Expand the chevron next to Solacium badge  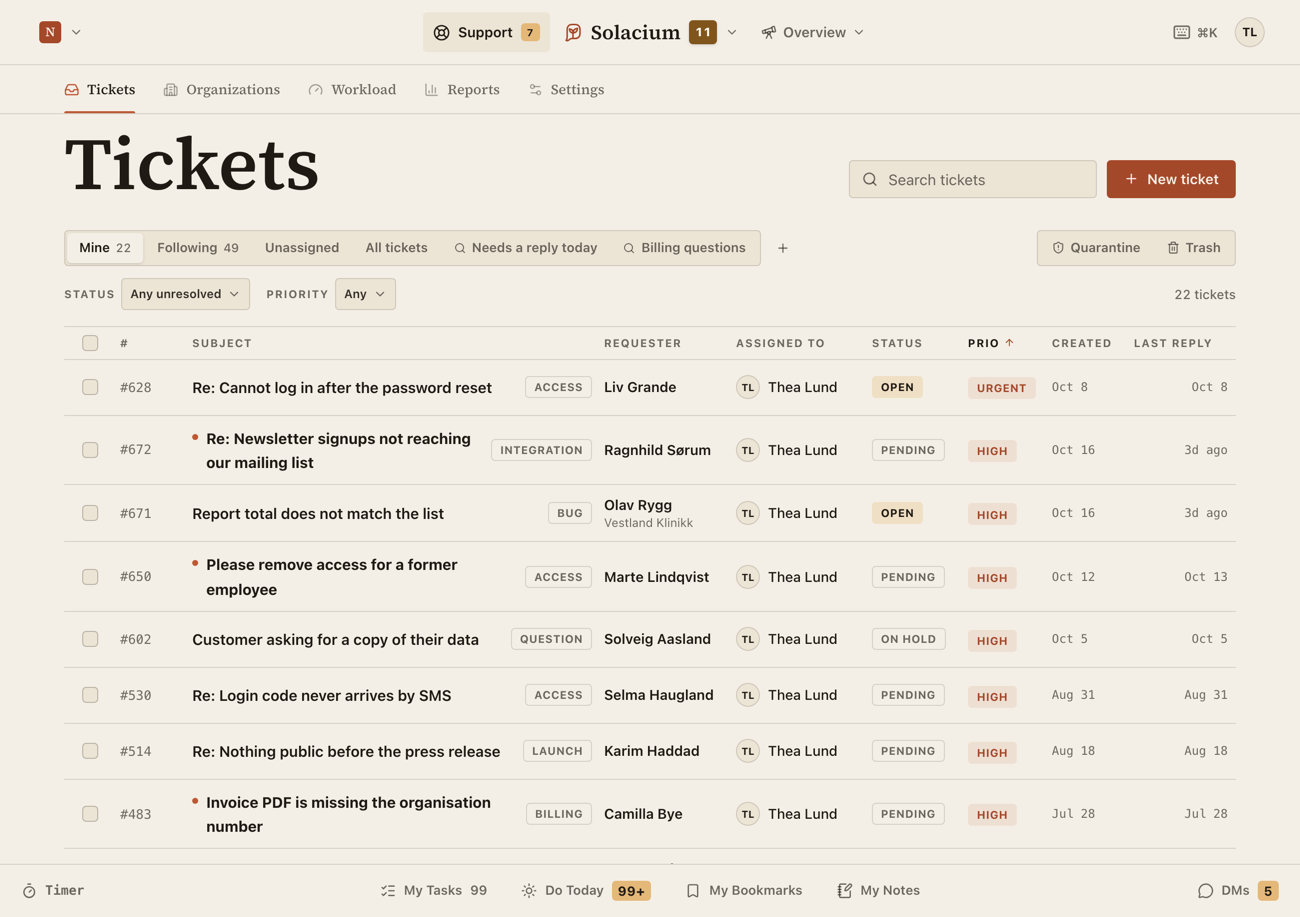coord(732,32)
